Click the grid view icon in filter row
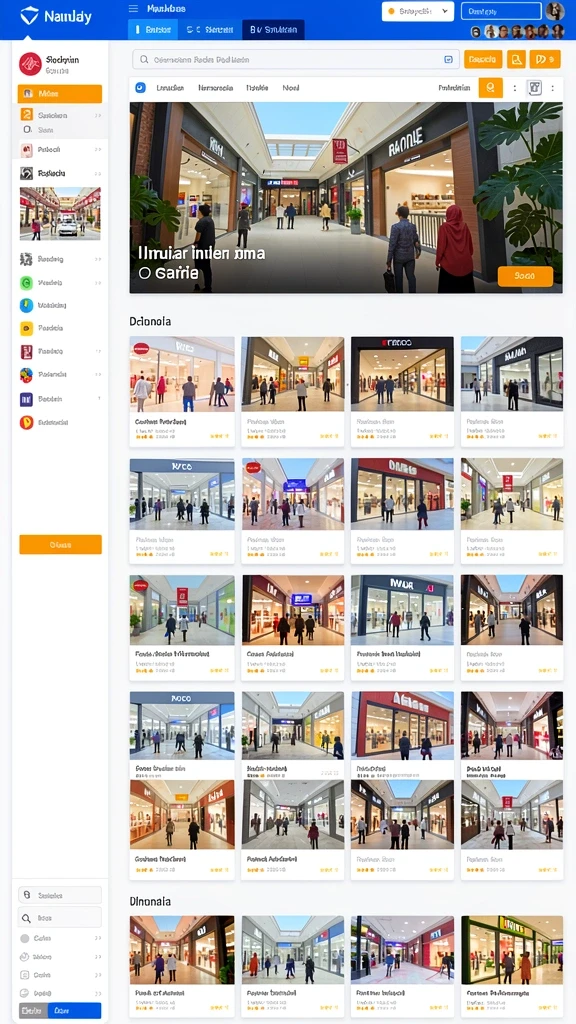The image size is (576, 1024). point(535,88)
